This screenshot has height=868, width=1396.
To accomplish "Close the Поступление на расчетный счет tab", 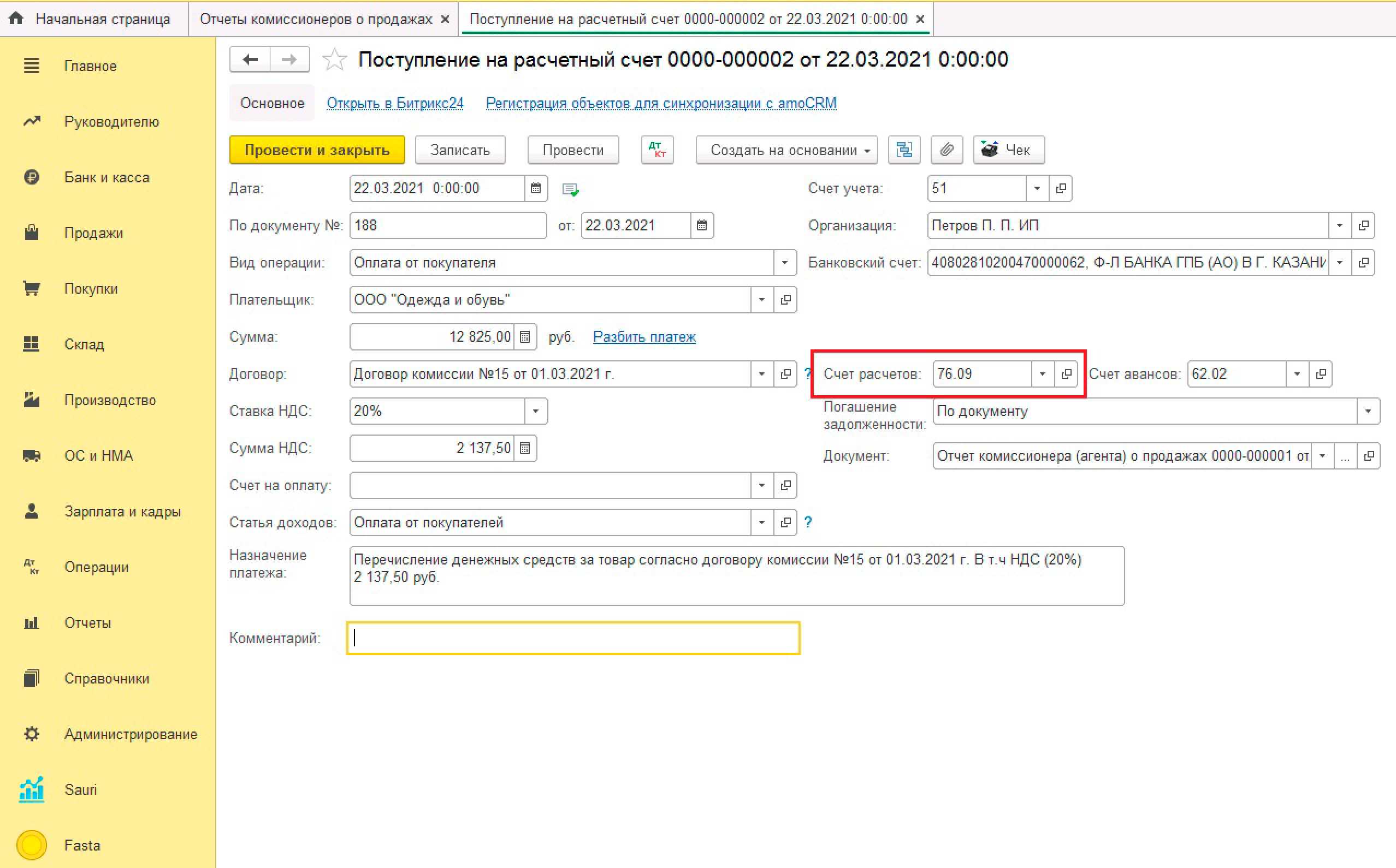I will (x=920, y=19).
